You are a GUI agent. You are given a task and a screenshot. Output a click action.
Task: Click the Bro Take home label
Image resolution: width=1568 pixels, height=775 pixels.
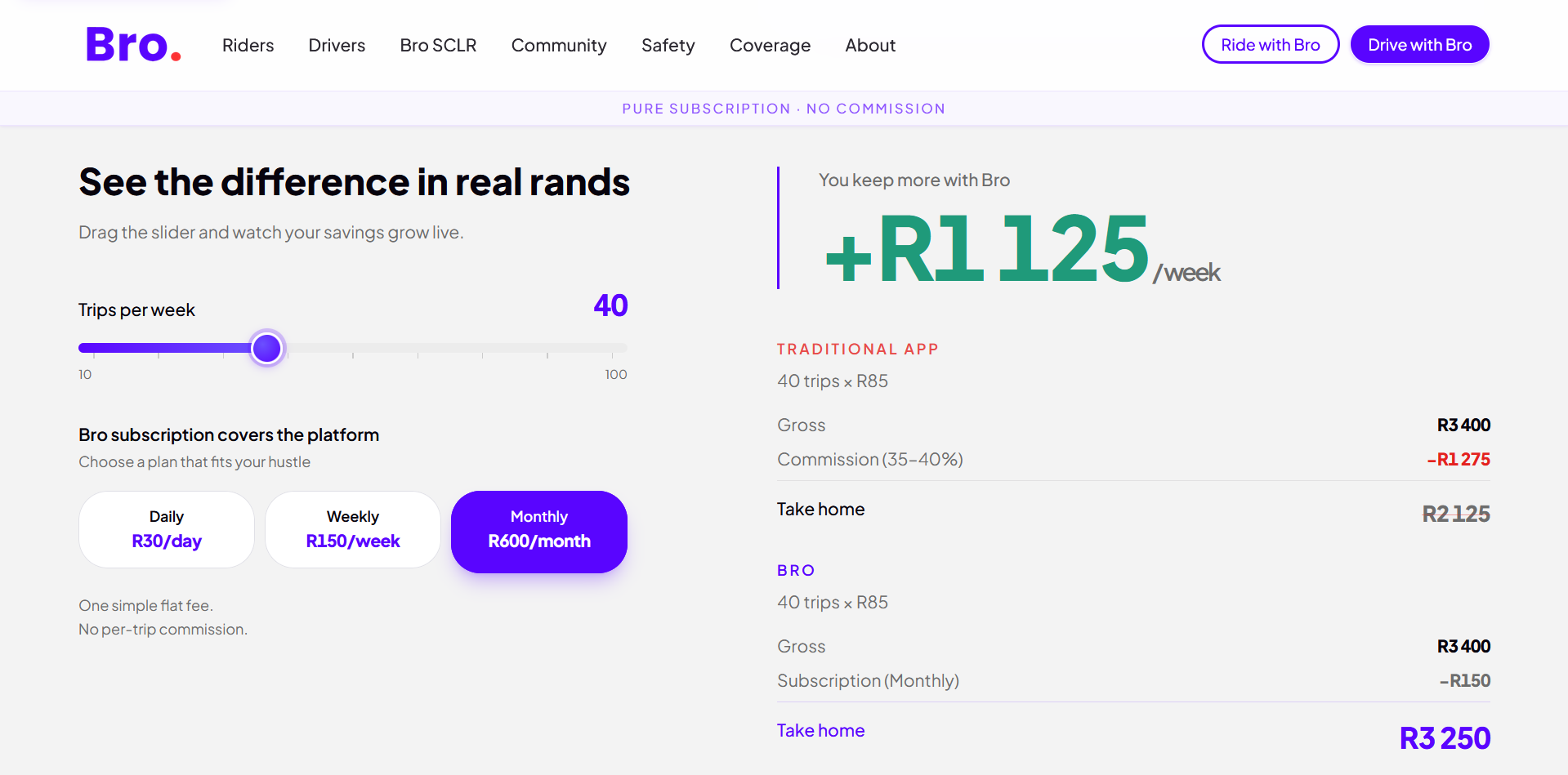point(820,730)
